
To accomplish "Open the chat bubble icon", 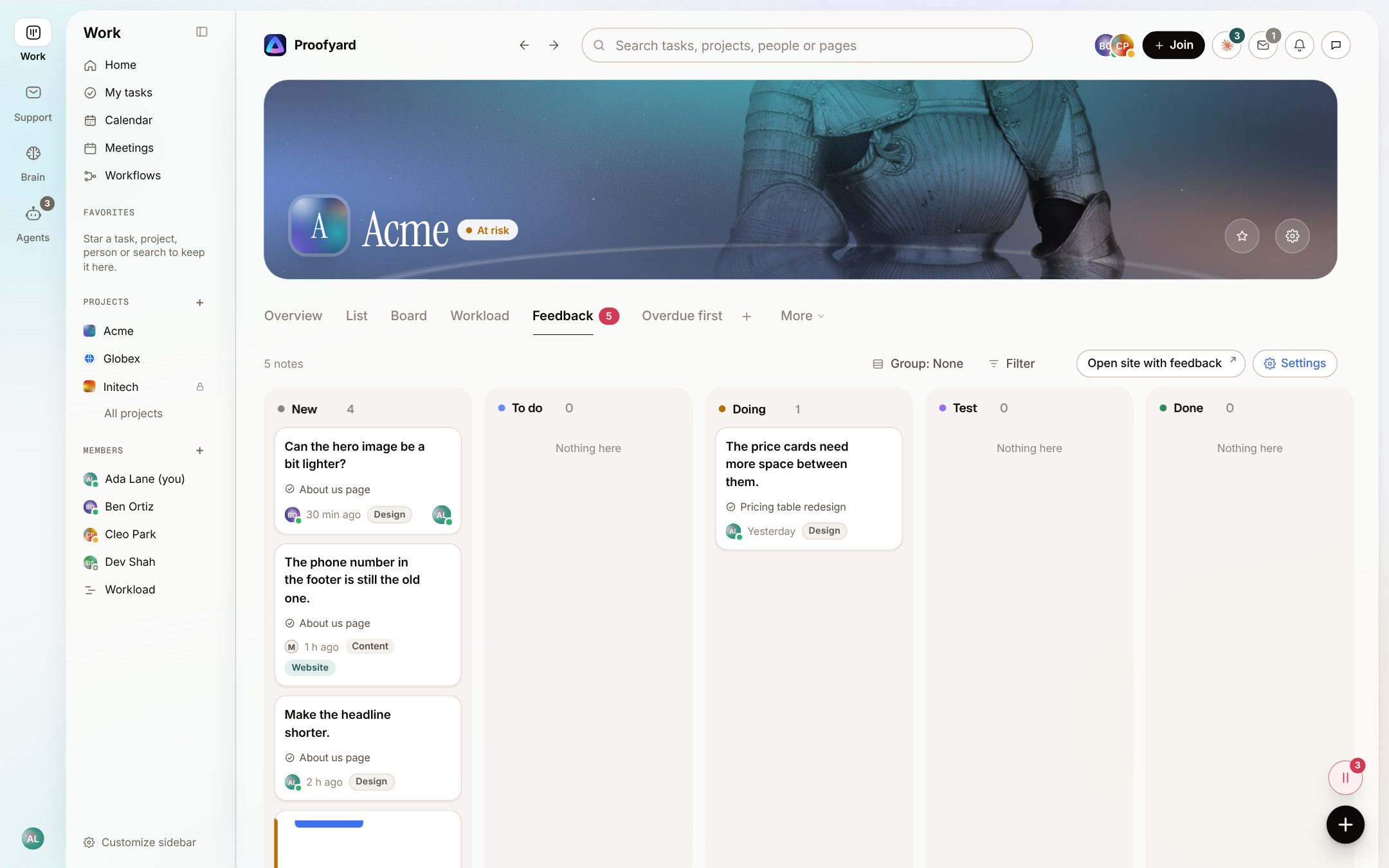I will (1336, 45).
